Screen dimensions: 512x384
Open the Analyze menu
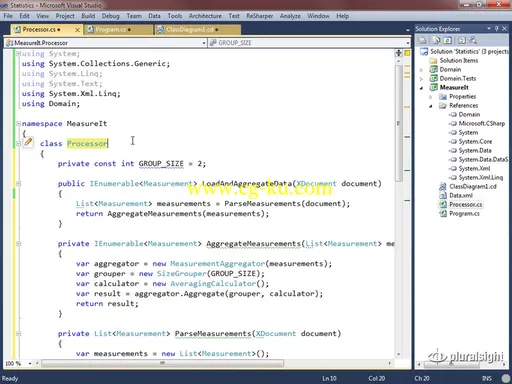coord(290,16)
